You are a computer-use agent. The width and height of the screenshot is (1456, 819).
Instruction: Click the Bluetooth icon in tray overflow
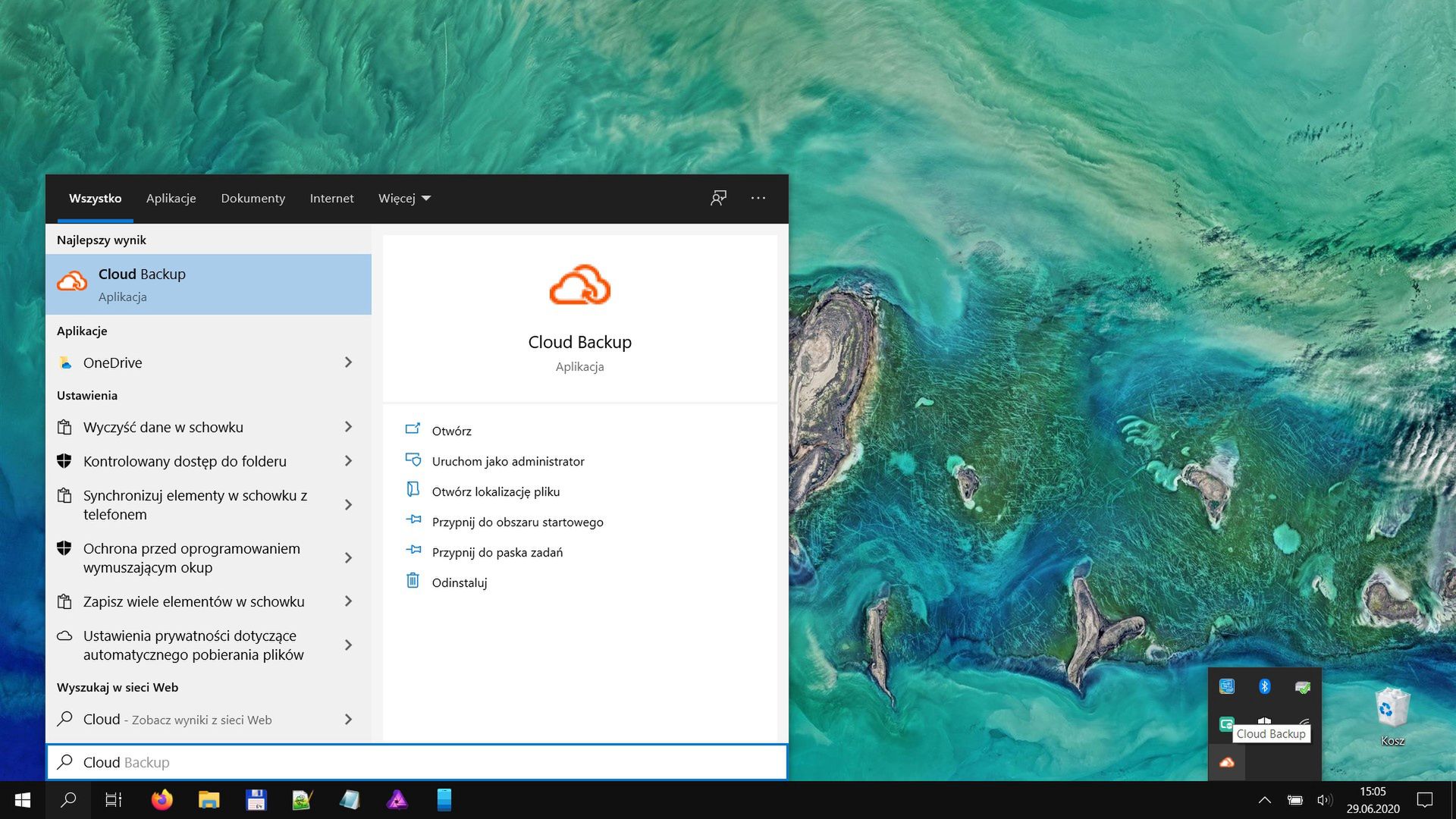pos(1264,686)
